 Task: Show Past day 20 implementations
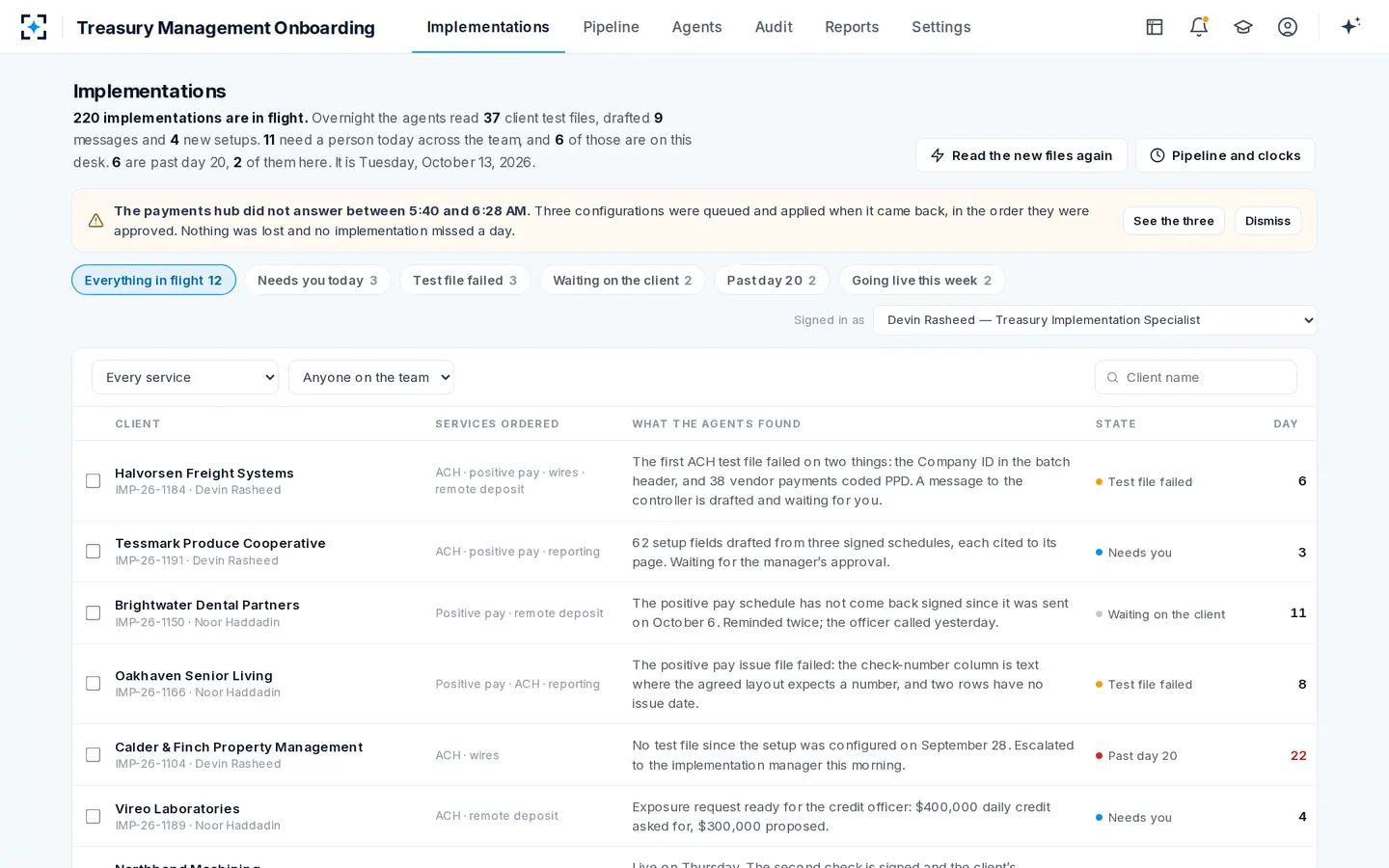[772, 280]
